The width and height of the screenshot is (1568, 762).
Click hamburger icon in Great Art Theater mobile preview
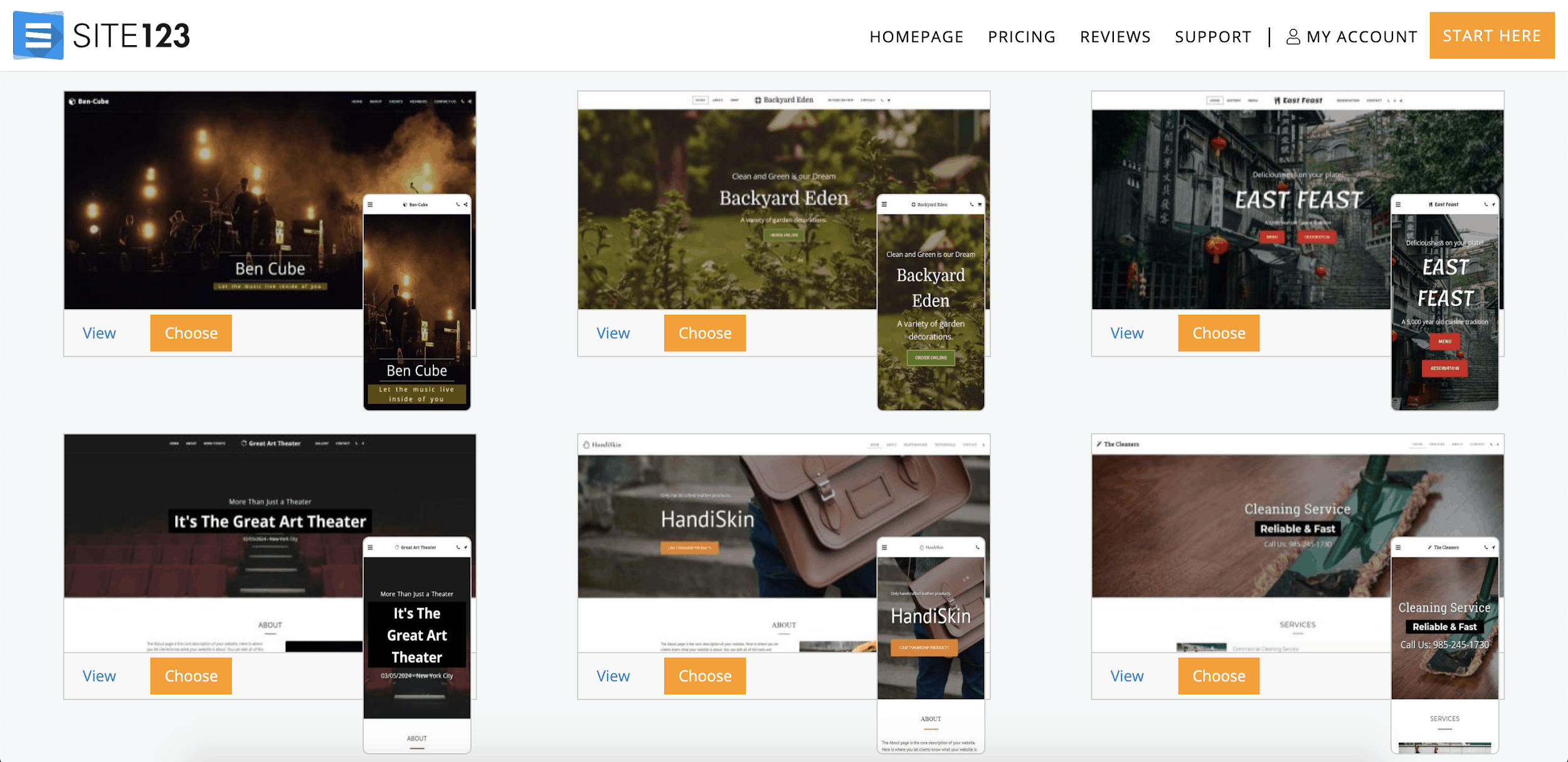coord(370,548)
